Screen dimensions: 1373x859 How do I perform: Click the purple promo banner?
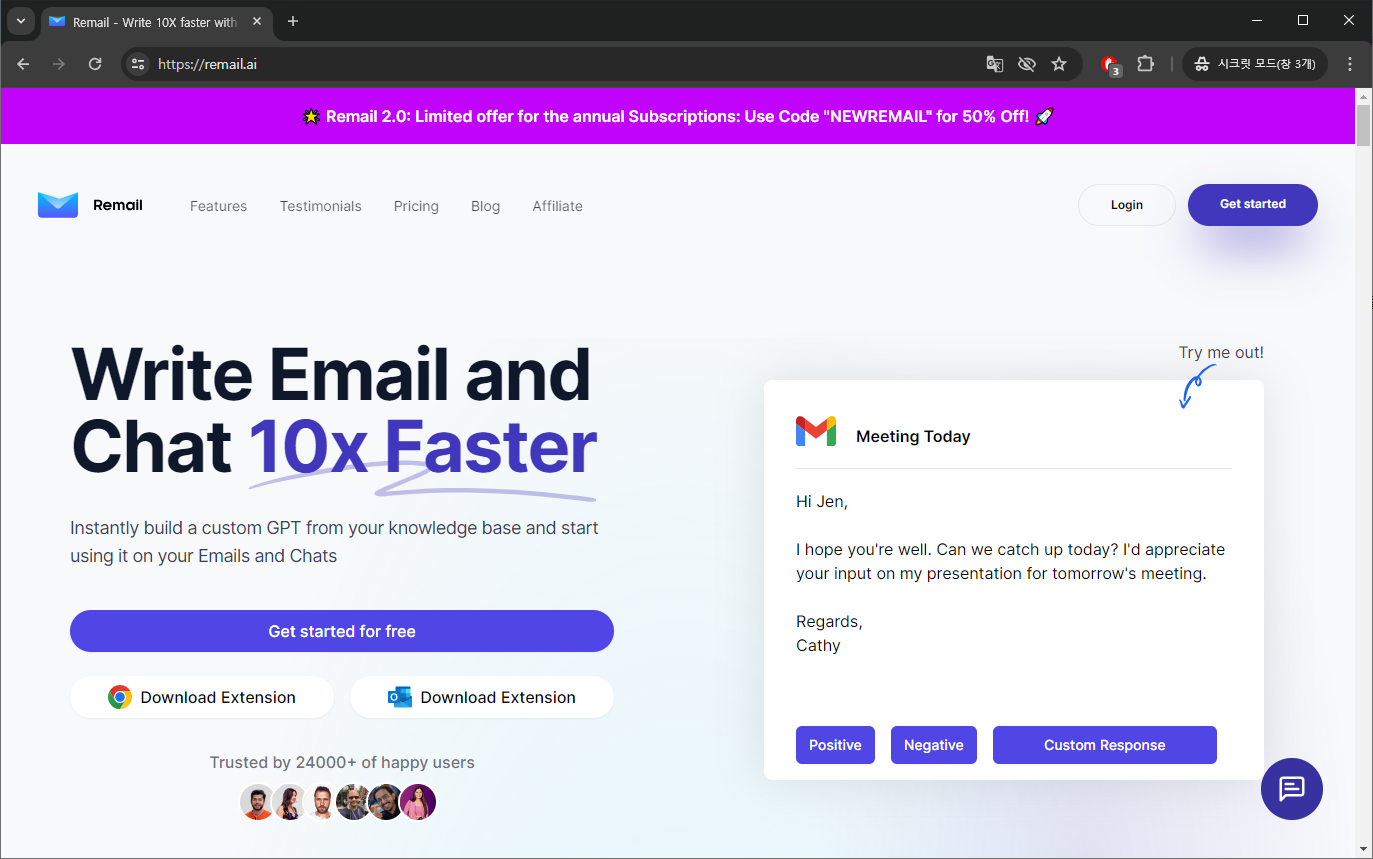[678, 116]
